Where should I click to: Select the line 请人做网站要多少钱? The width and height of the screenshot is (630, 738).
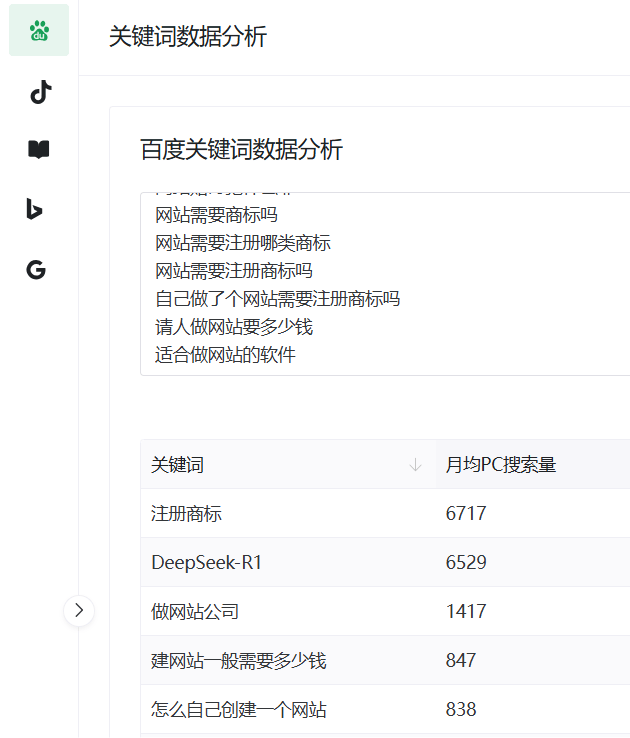point(234,327)
